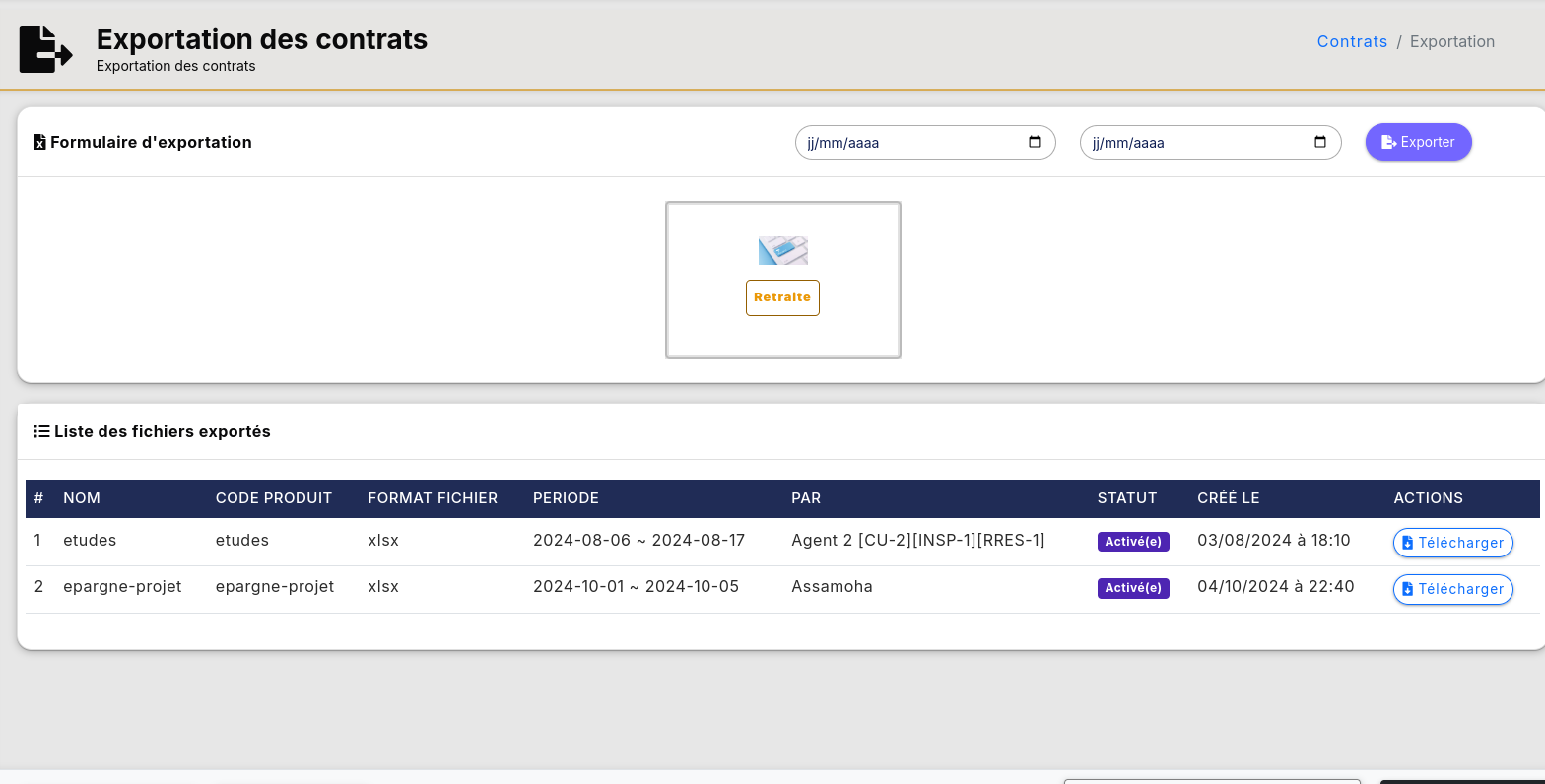
Task: Select the Retraite product button
Action: point(782,297)
